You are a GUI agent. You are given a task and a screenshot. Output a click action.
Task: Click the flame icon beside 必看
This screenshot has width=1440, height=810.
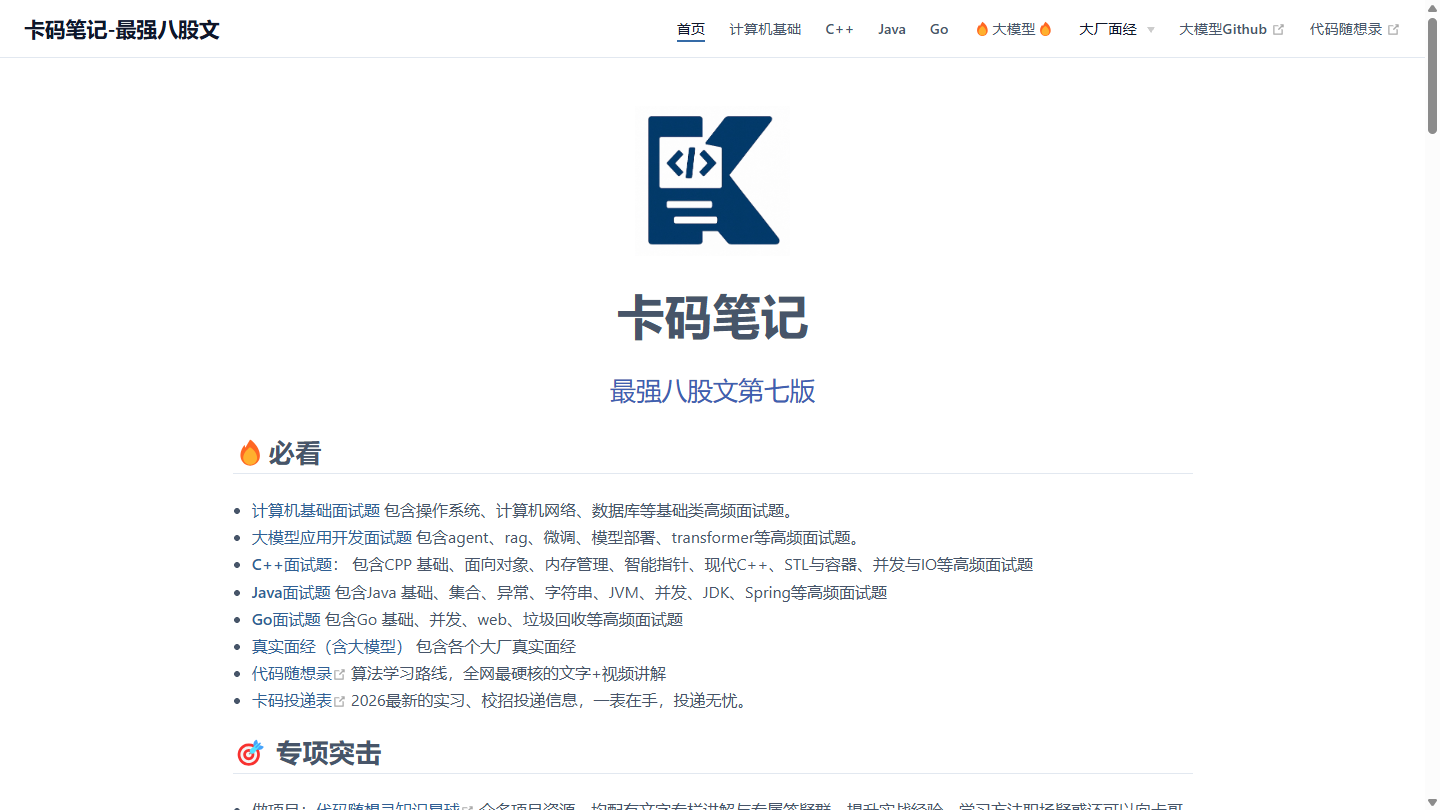pos(250,453)
